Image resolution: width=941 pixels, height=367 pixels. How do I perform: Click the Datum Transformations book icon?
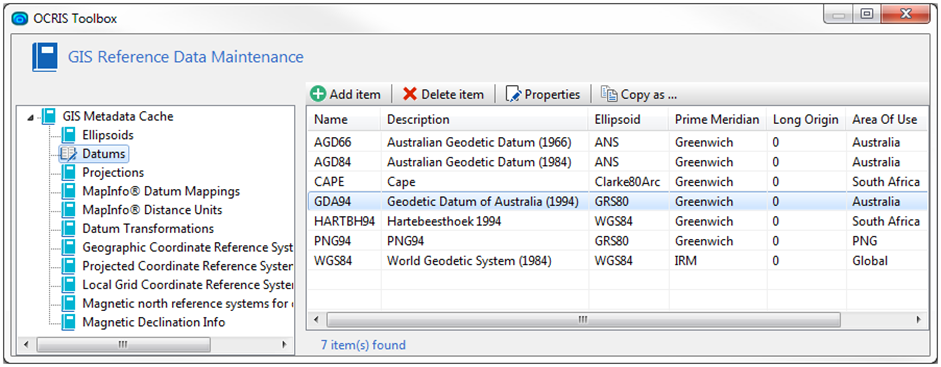pos(68,228)
